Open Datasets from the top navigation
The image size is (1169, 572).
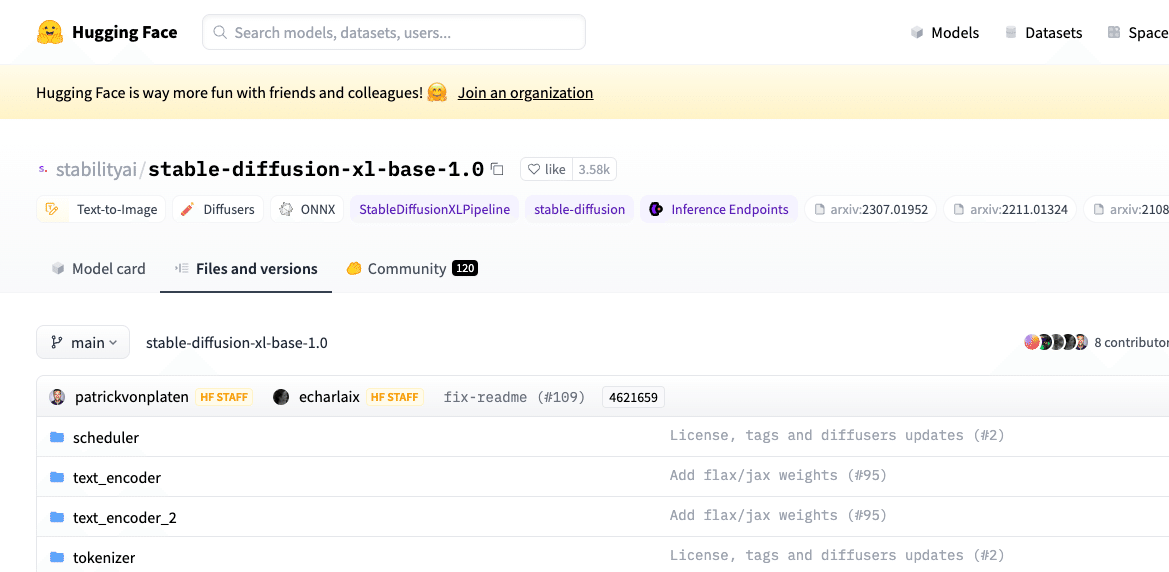[x=1043, y=32]
